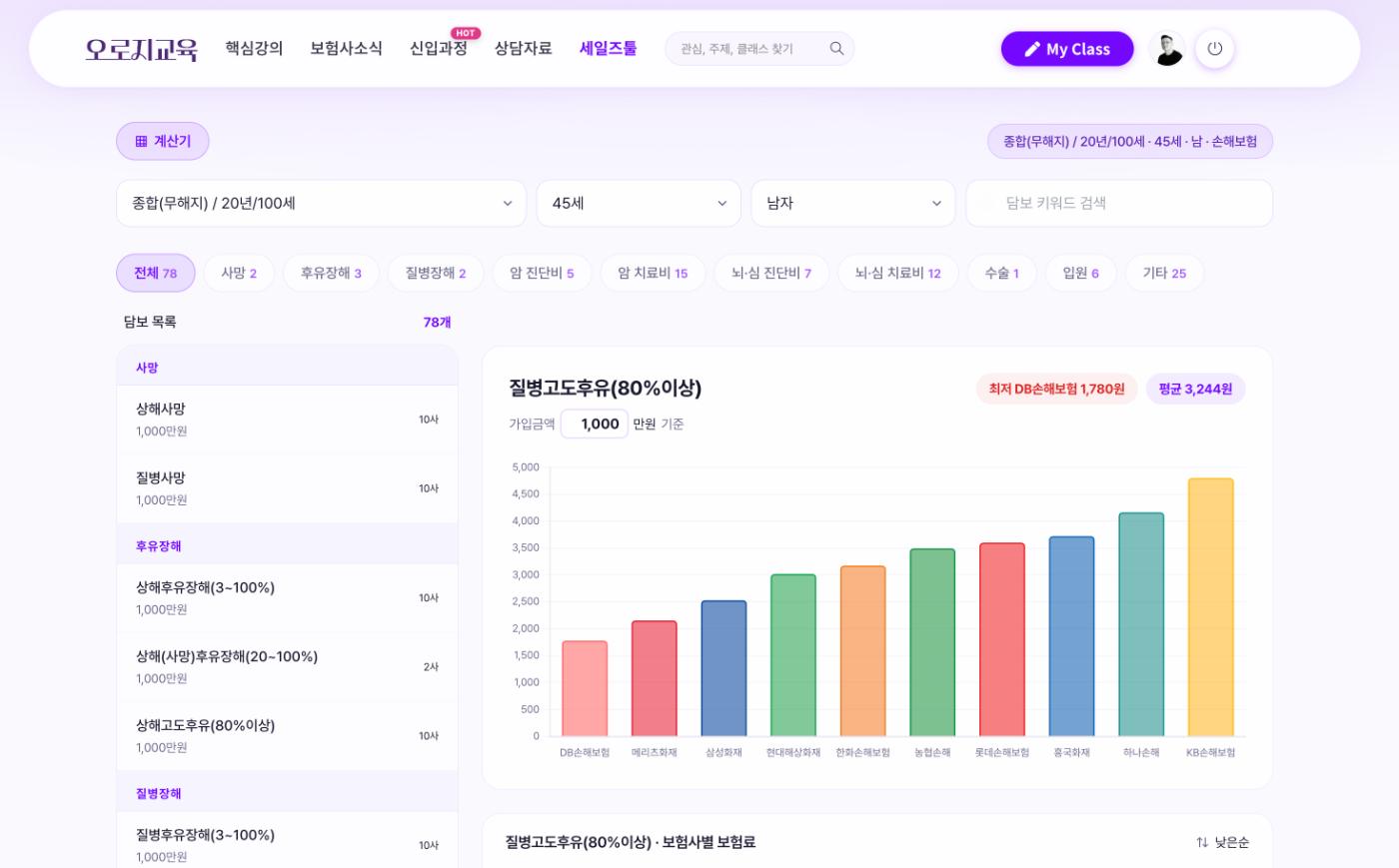Click the 삼성화재 bar in the chart

(x=723, y=669)
